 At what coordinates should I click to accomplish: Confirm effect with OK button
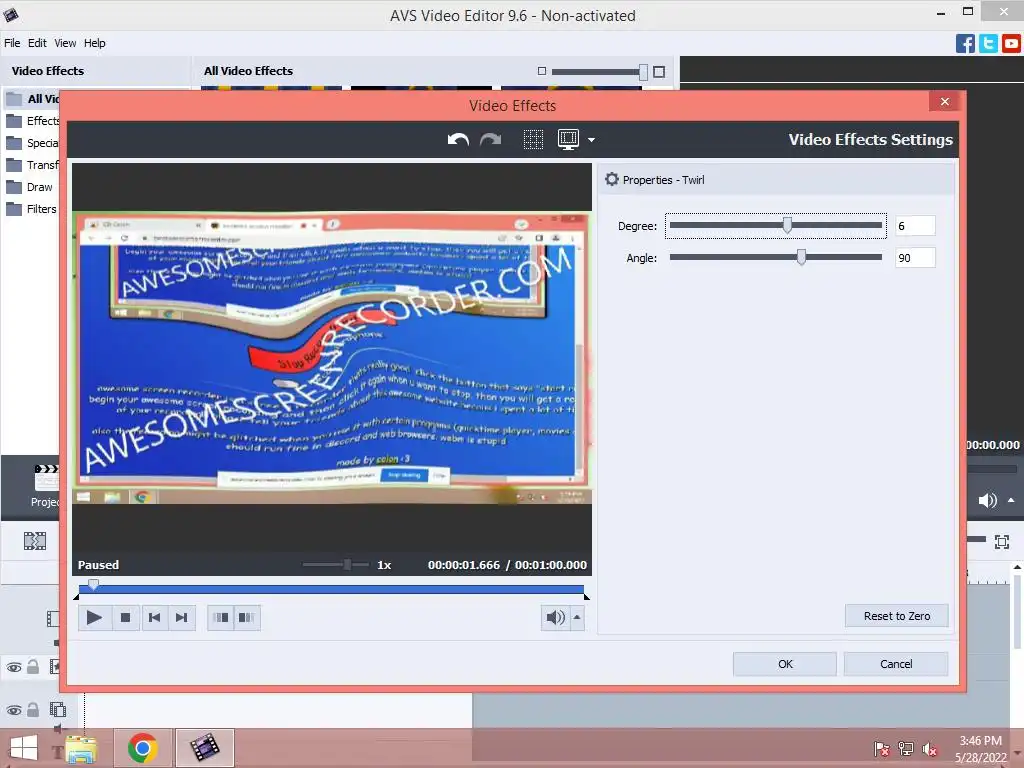(785, 664)
